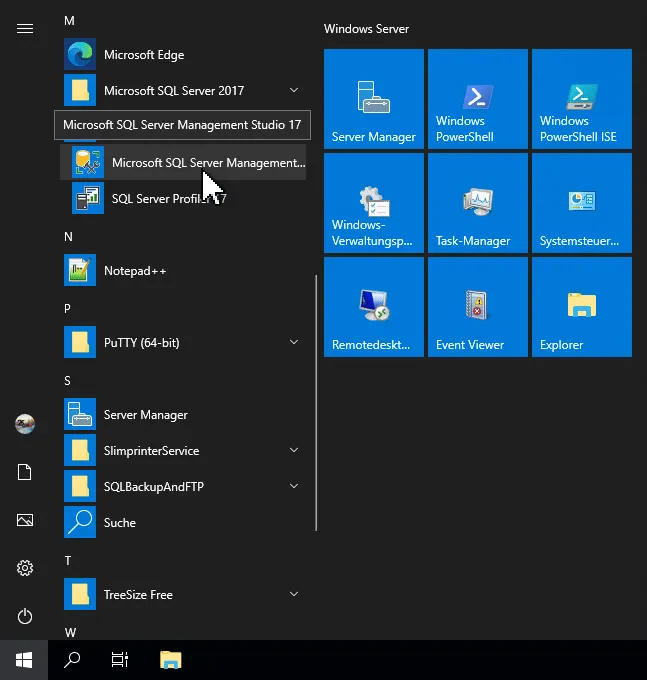647x680 pixels.
Task: Click the Power button icon
Action: pyautogui.click(x=25, y=616)
